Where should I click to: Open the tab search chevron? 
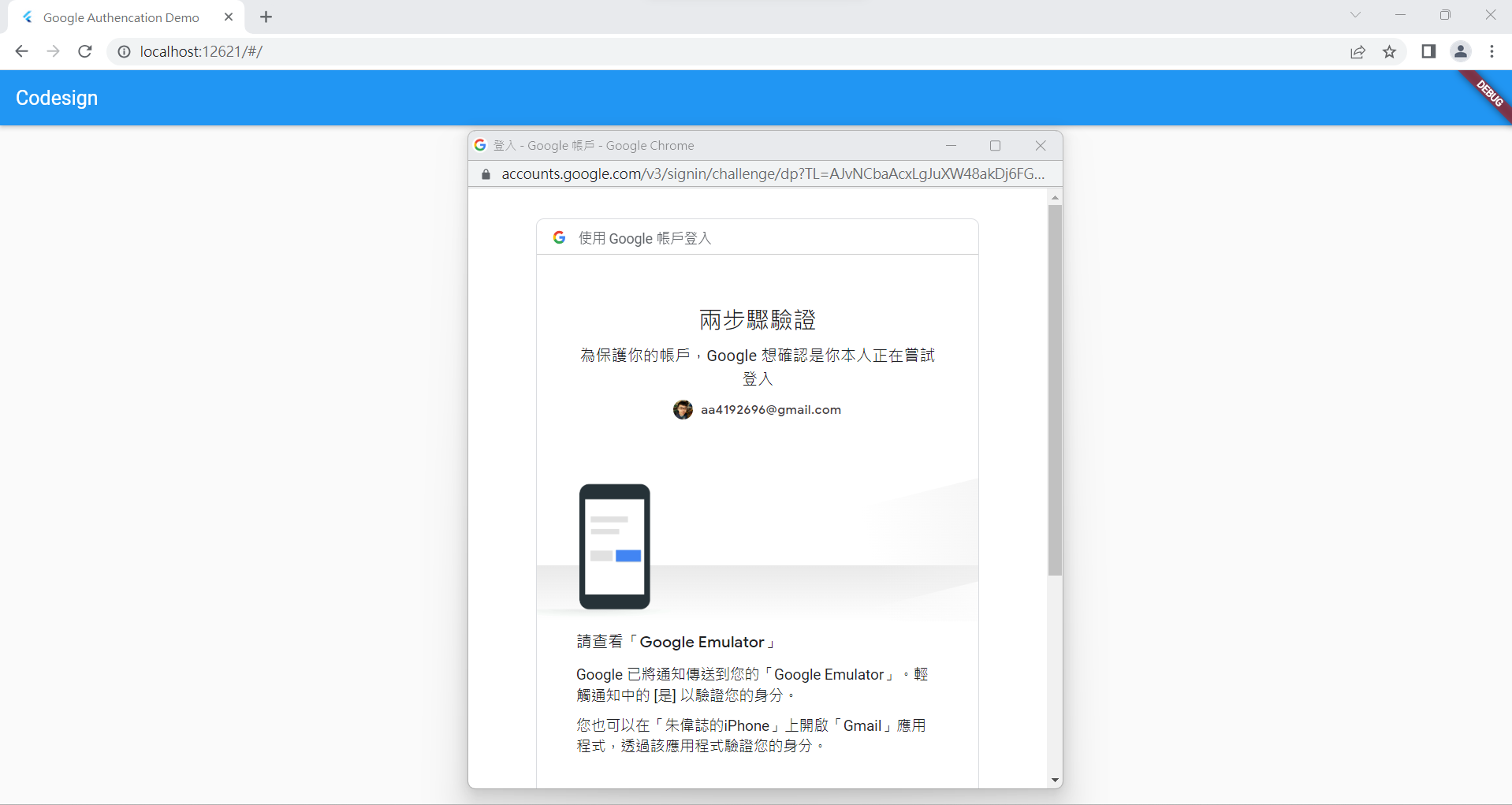tap(1355, 15)
